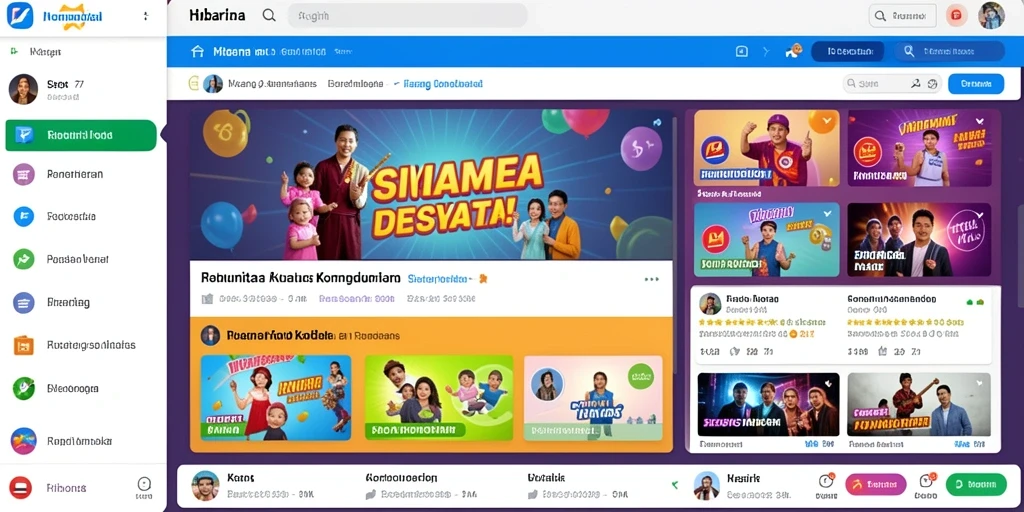Click the yellow outline icon below home icon
1024x512 pixels.
tap(193, 83)
